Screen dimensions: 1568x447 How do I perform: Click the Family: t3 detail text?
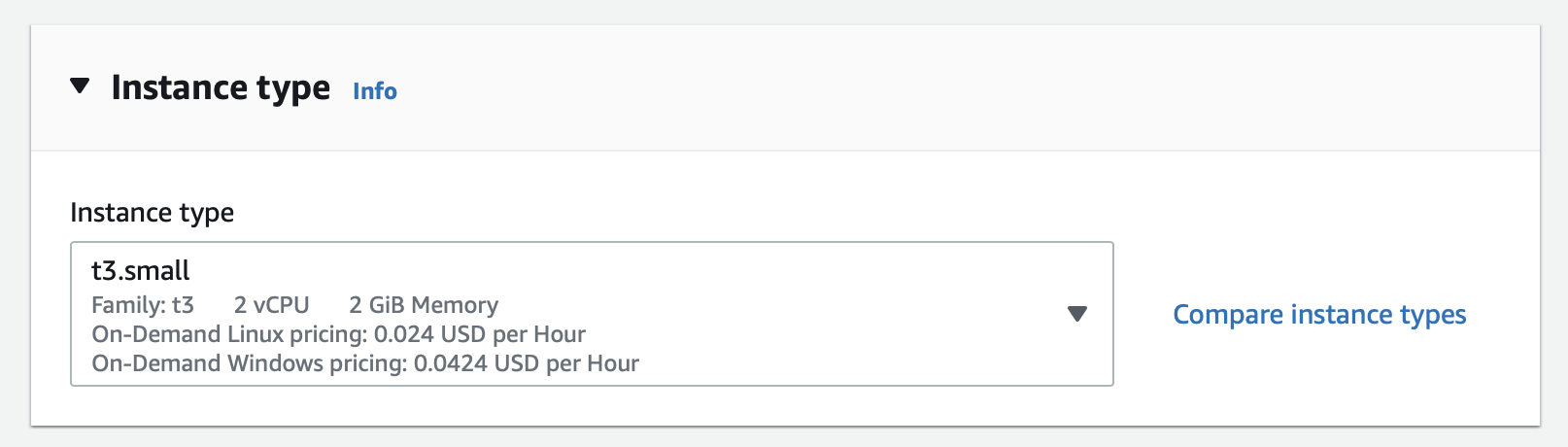[143, 305]
